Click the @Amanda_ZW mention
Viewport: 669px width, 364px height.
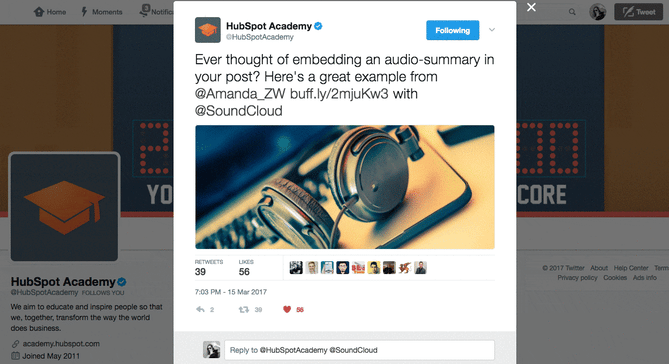point(240,94)
